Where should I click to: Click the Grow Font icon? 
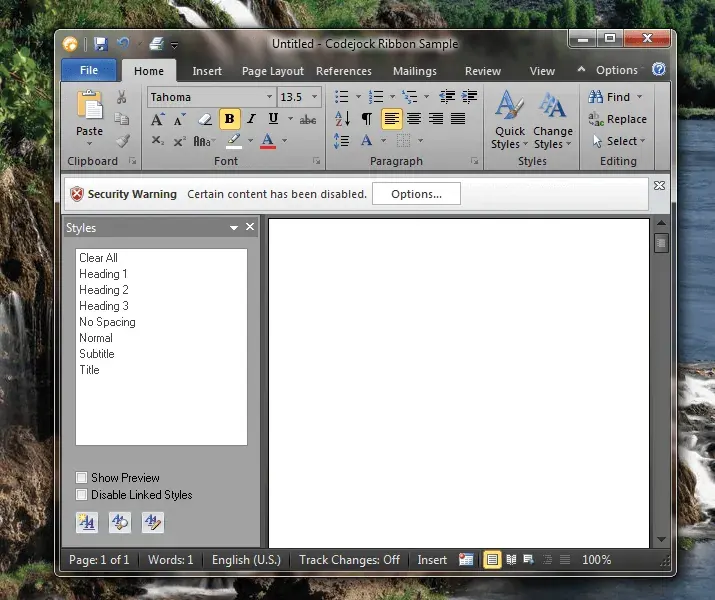pyautogui.click(x=157, y=119)
